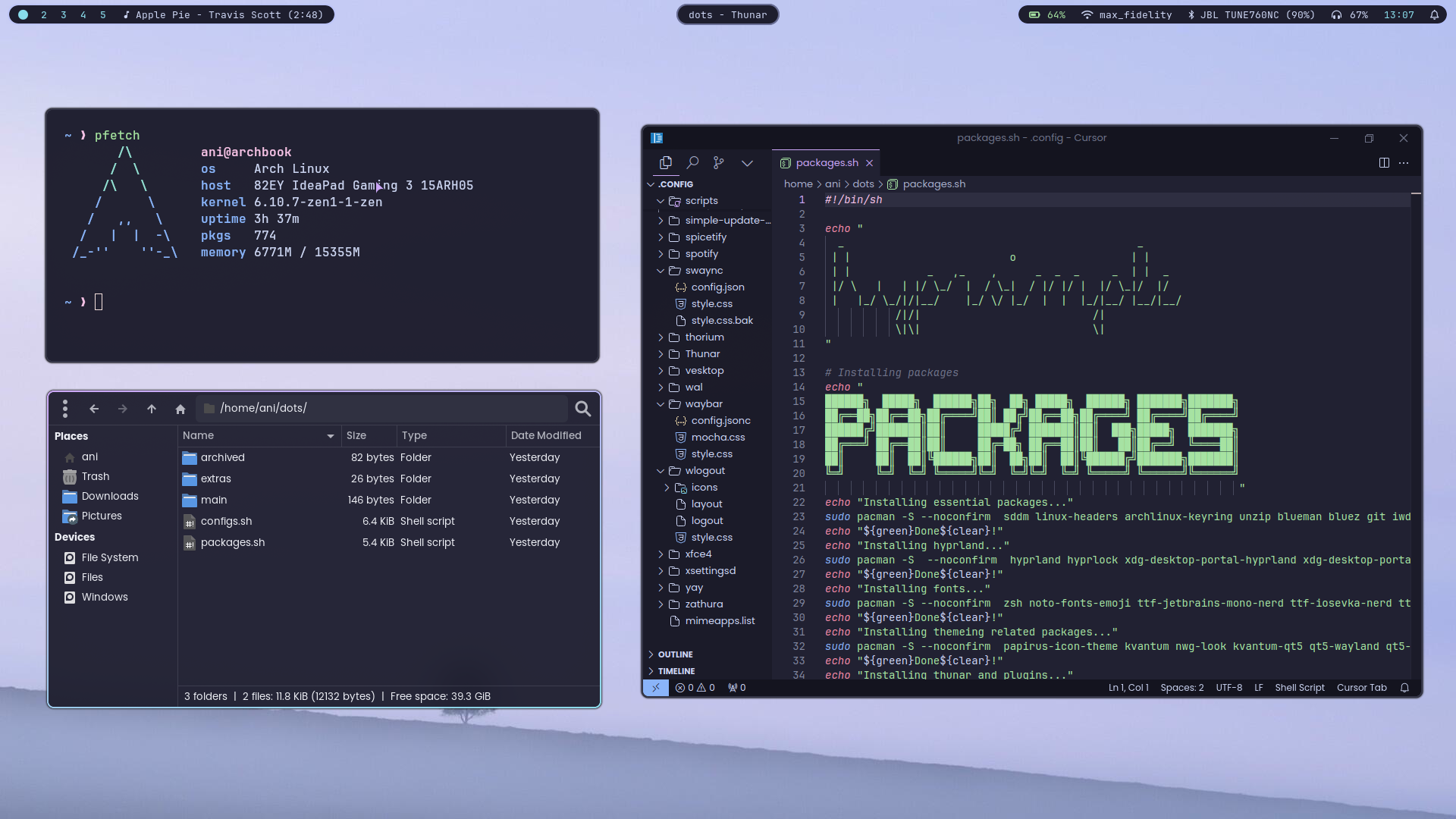The width and height of the screenshot is (1456, 819).
Task: Open the Search view in Cursor sidebar
Action: tap(692, 162)
